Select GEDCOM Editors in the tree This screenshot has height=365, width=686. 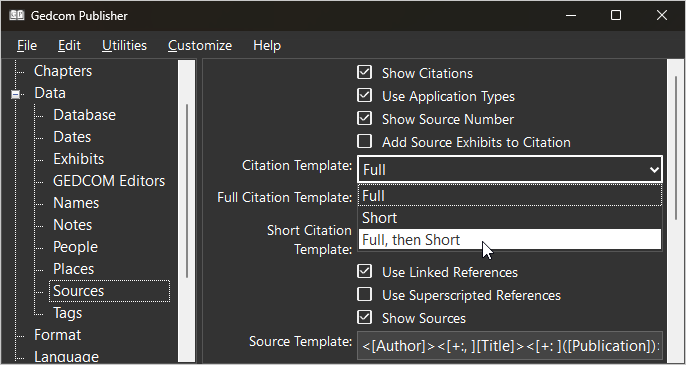click(109, 181)
